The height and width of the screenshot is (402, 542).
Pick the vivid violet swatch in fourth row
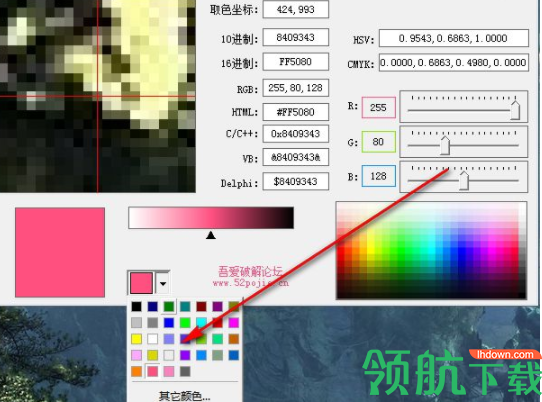click(x=185, y=355)
